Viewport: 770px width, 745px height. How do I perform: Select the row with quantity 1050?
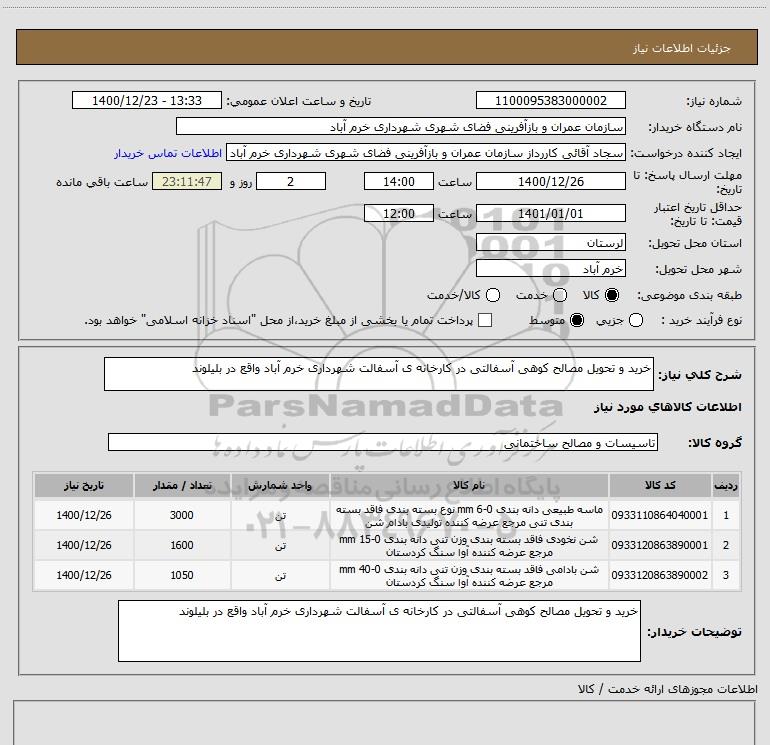[387, 575]
